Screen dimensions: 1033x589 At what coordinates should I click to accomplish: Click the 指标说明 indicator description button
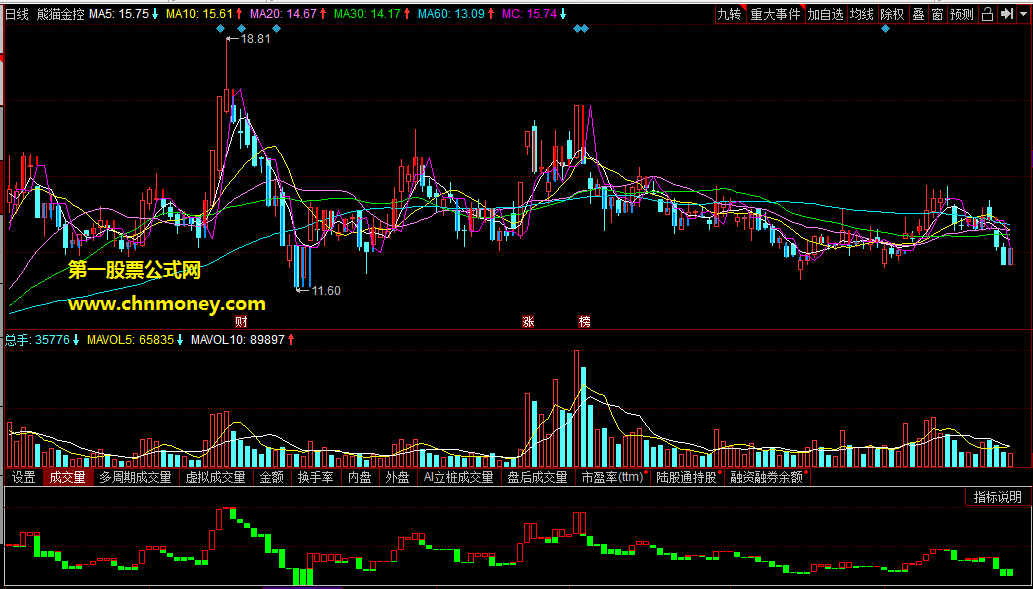(x=997, y=497)
